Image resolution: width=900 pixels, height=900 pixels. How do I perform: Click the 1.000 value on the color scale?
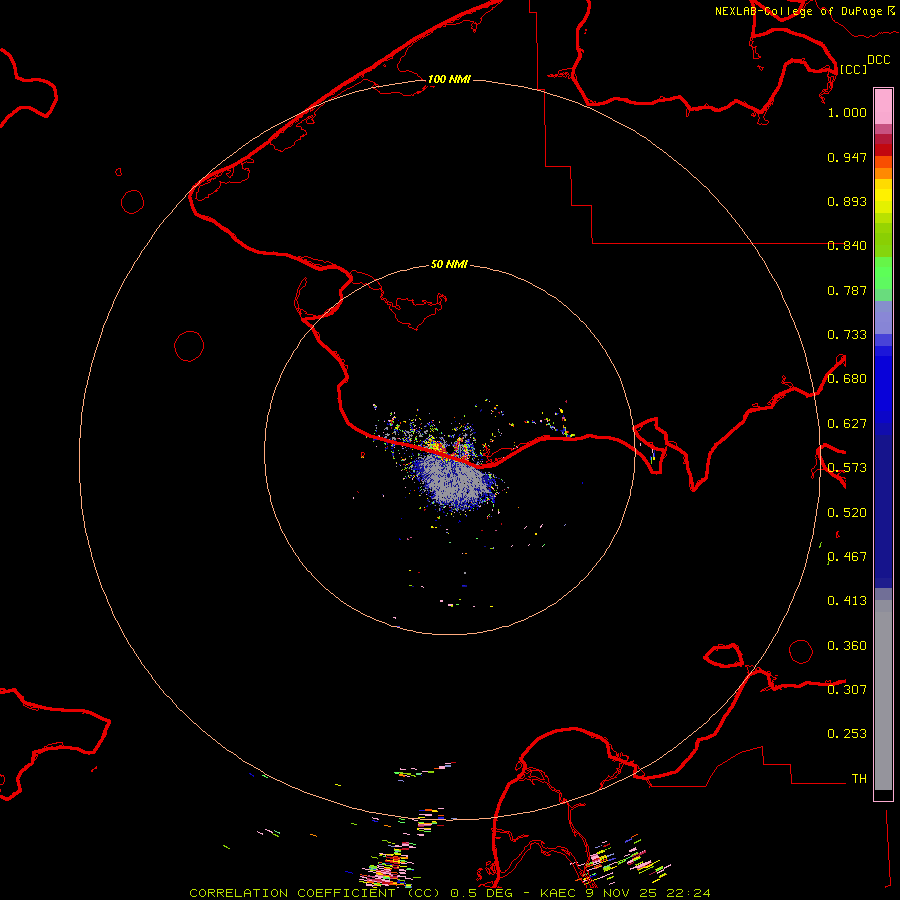[847, 112]
